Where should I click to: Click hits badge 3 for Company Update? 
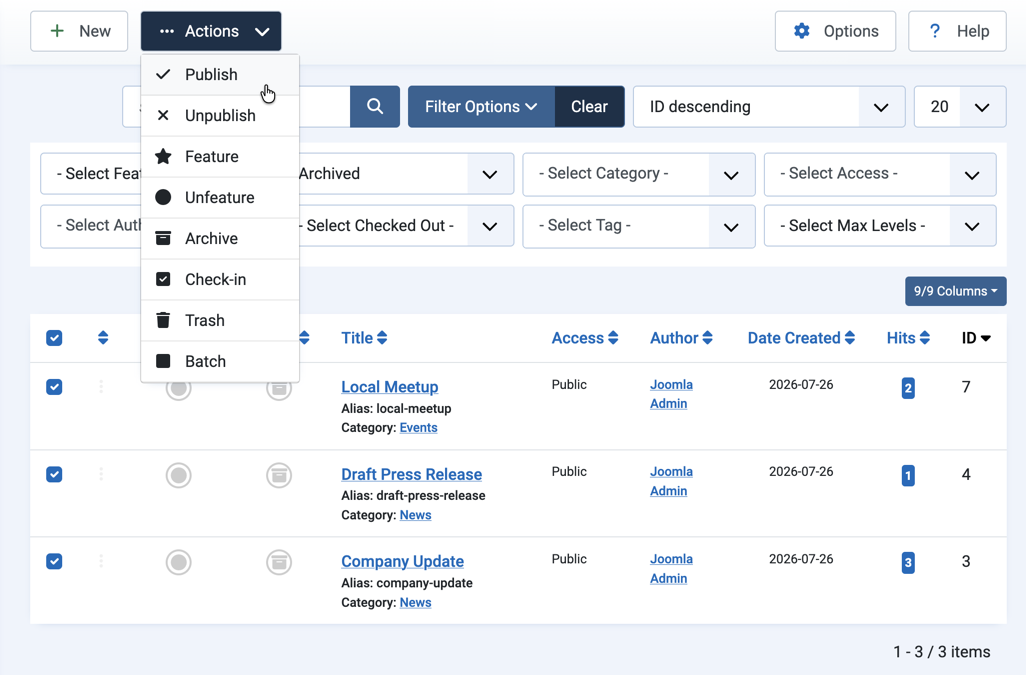(908, 562)
